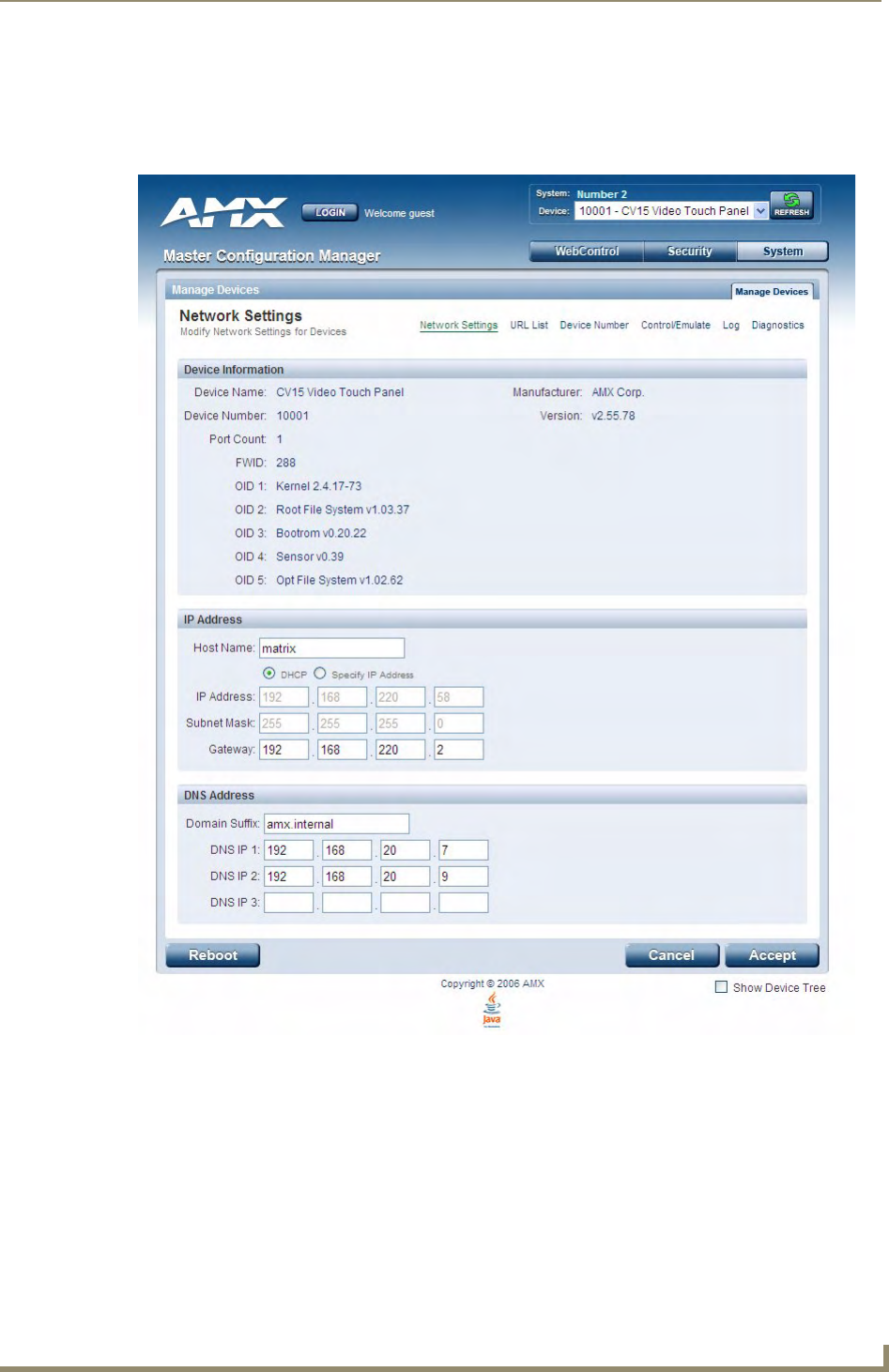Click the third Gateway octet showing 220
Screen dimensions: 889x1372
click(400, 750)
